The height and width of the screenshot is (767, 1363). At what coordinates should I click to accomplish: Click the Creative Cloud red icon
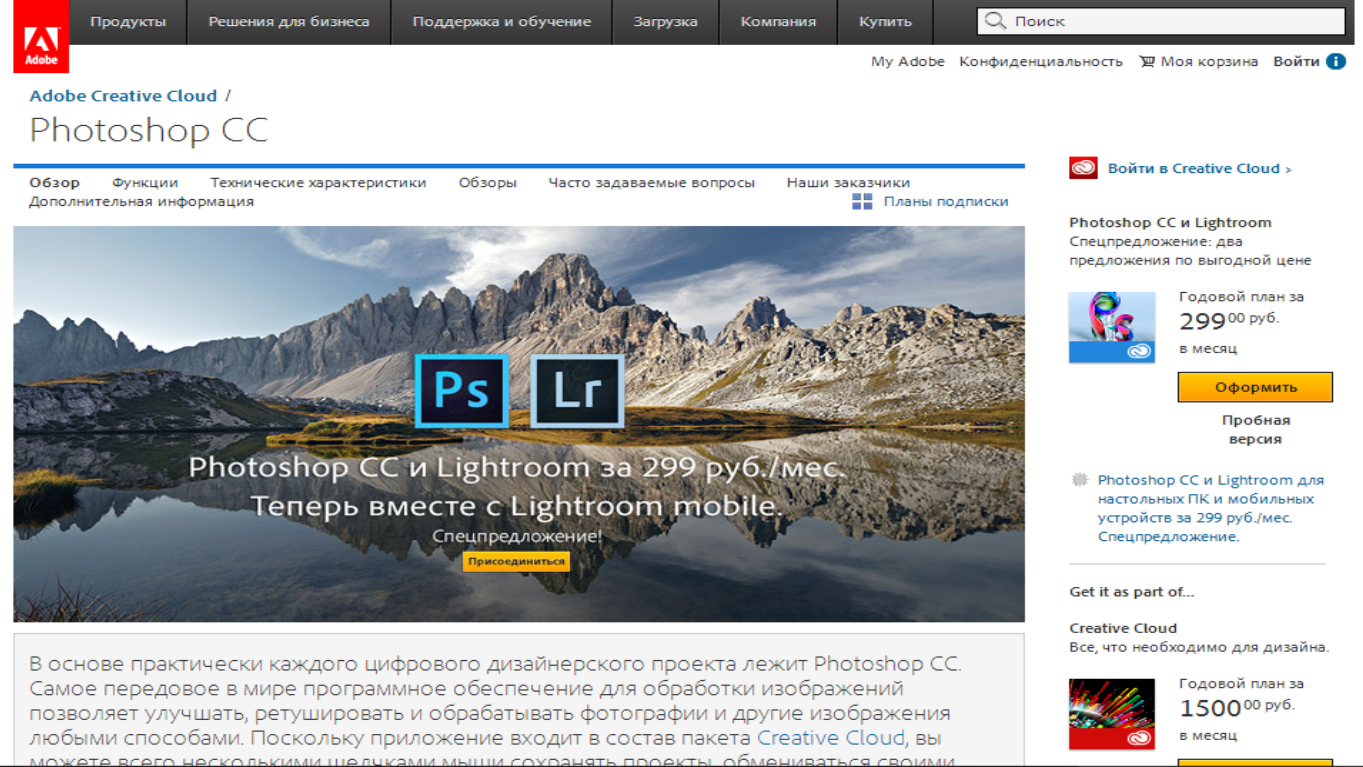coord(1083,169)
